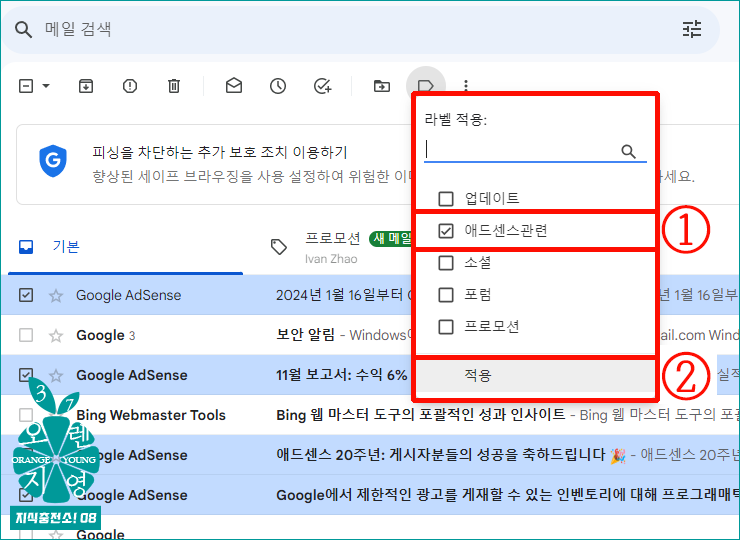The width and height of the screenshot is (740, 540).
Task: Click the 기본 tab inbox icon
Action: tap(26, 246)
